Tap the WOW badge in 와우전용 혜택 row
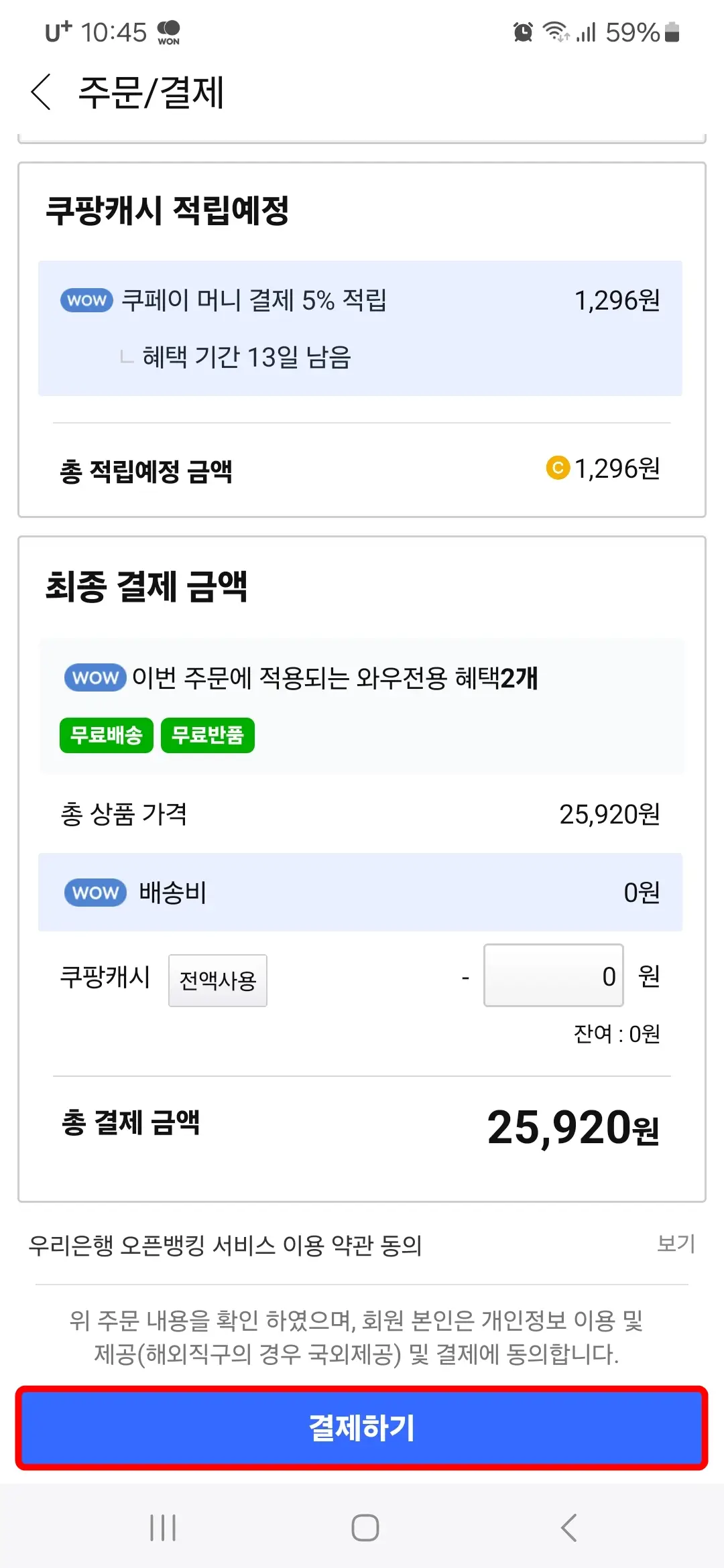This screenshot has width=724, height=1568. (94, 678)
